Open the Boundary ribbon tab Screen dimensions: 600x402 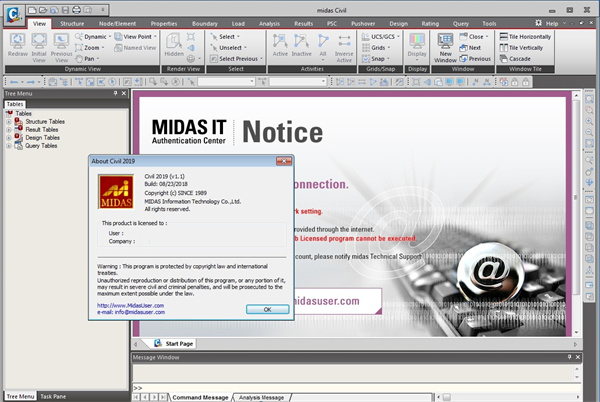coord(205,24)
